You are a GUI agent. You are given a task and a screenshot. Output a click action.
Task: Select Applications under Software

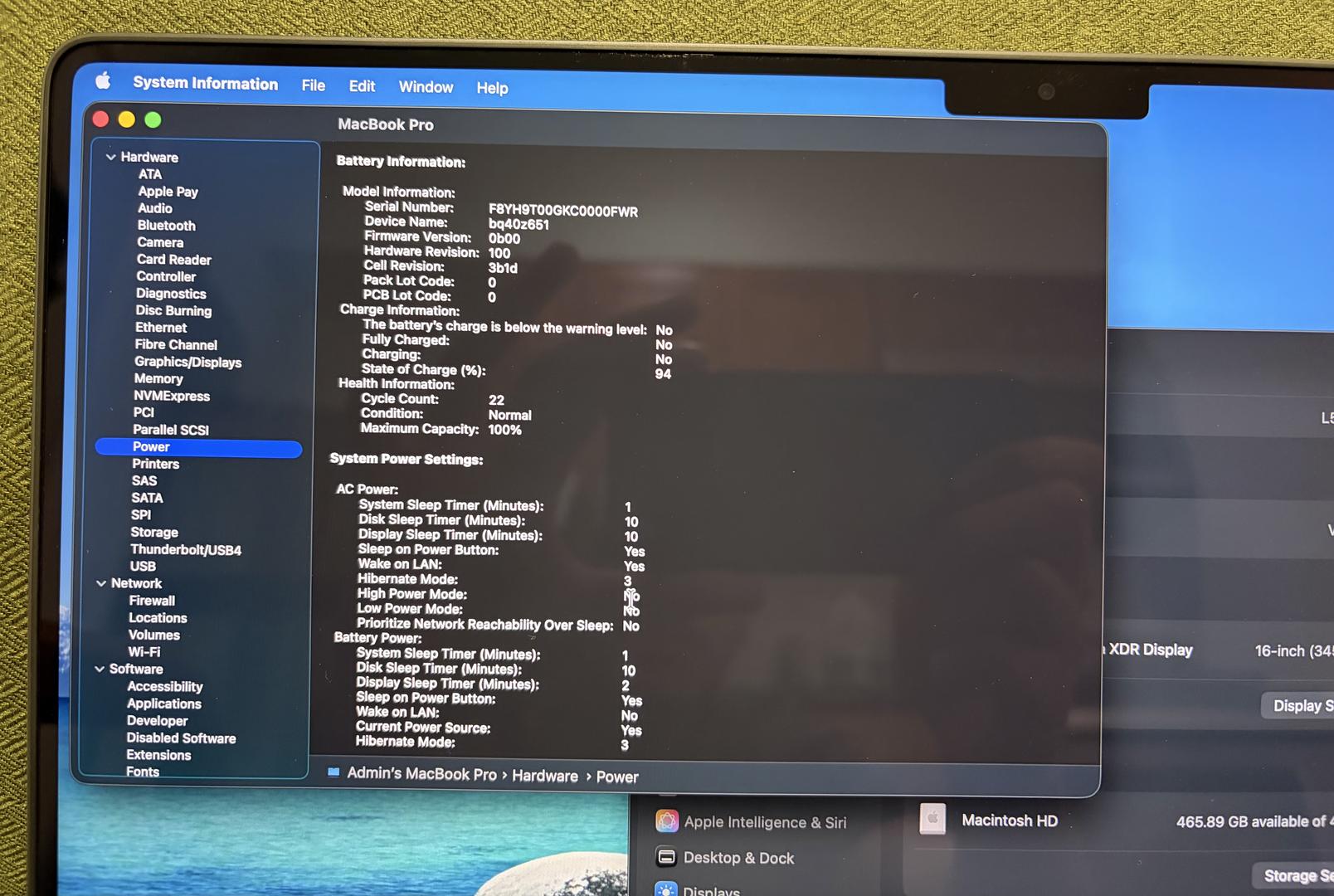tap(164, 704)
